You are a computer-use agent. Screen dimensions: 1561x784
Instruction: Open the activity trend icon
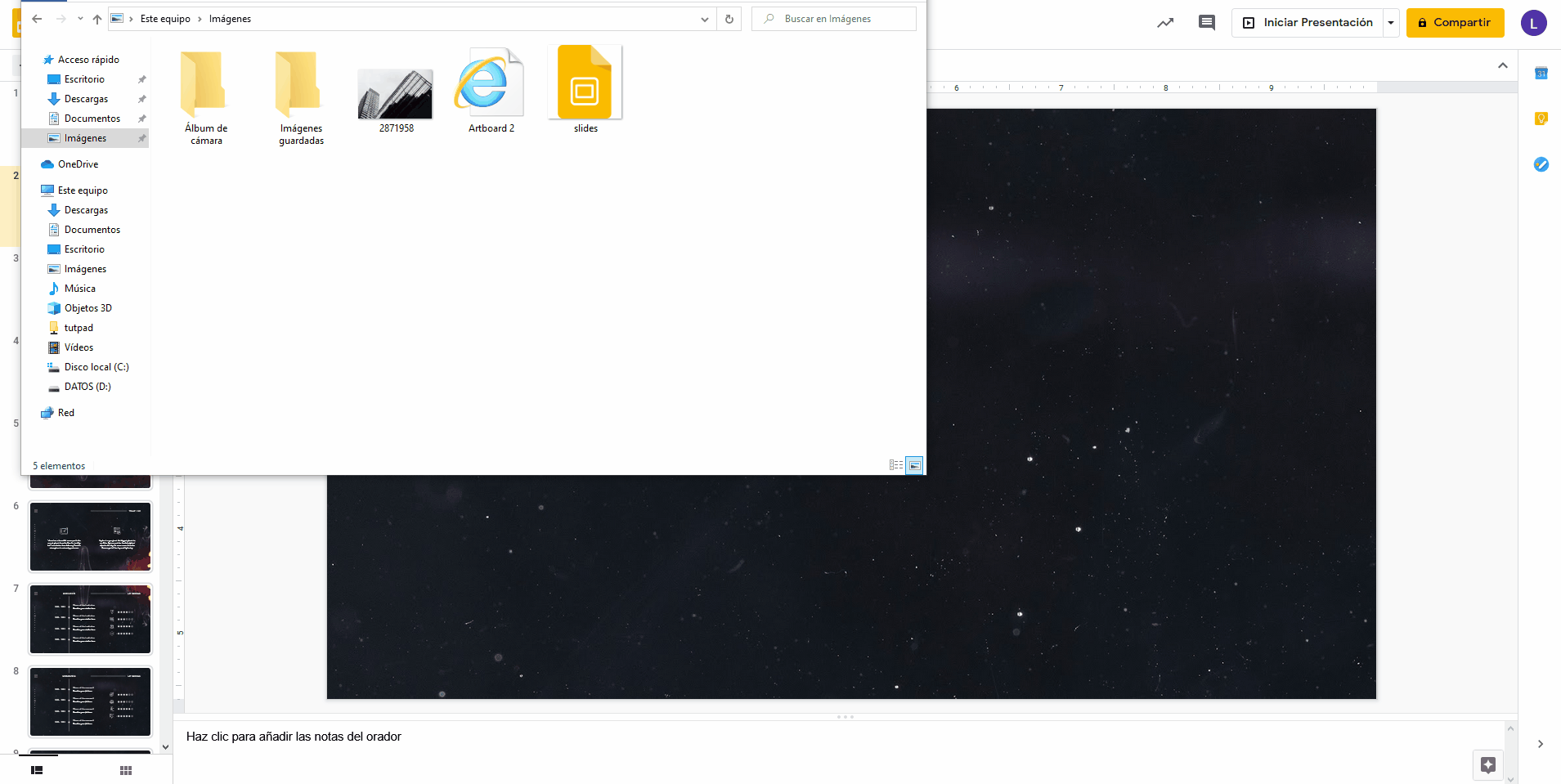(x=1165, y=23)
